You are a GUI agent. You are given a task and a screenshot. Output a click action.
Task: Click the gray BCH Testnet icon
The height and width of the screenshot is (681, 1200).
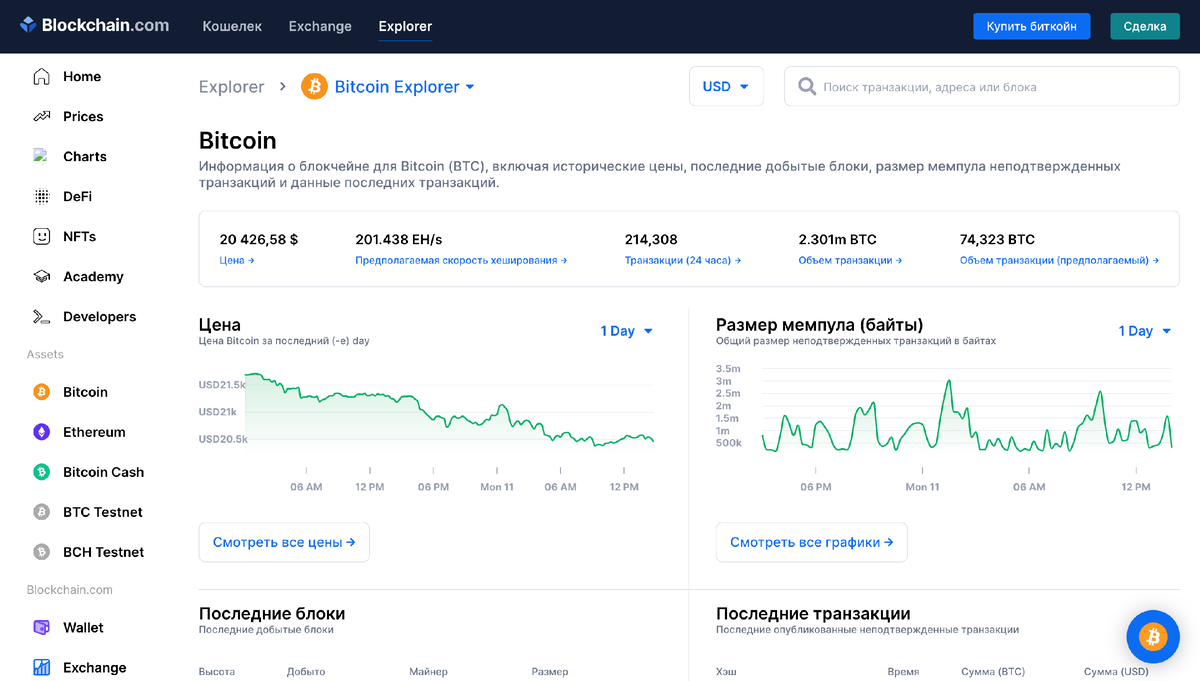[41, 552]
